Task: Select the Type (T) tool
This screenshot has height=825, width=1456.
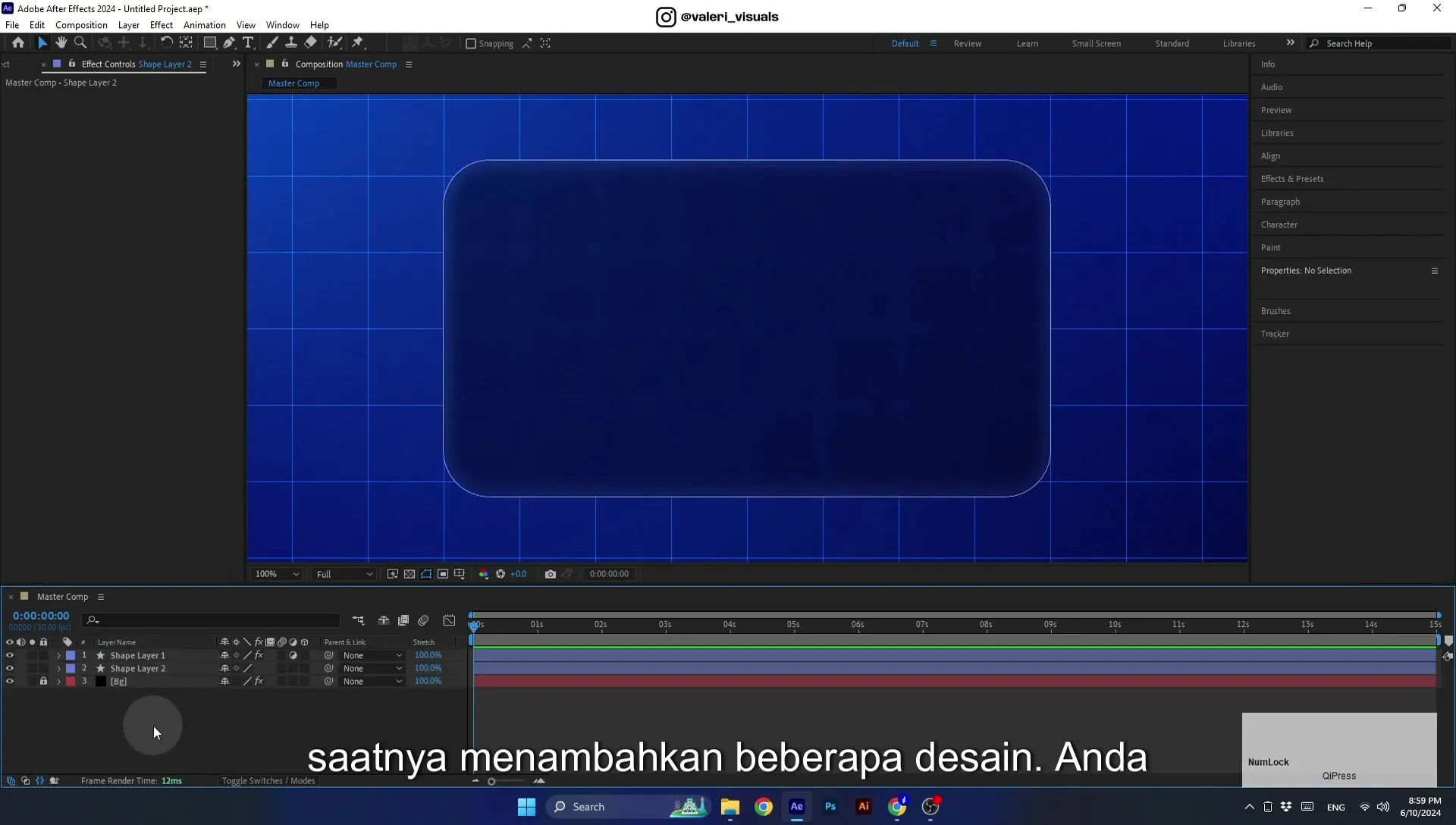Action: point(248,43)
